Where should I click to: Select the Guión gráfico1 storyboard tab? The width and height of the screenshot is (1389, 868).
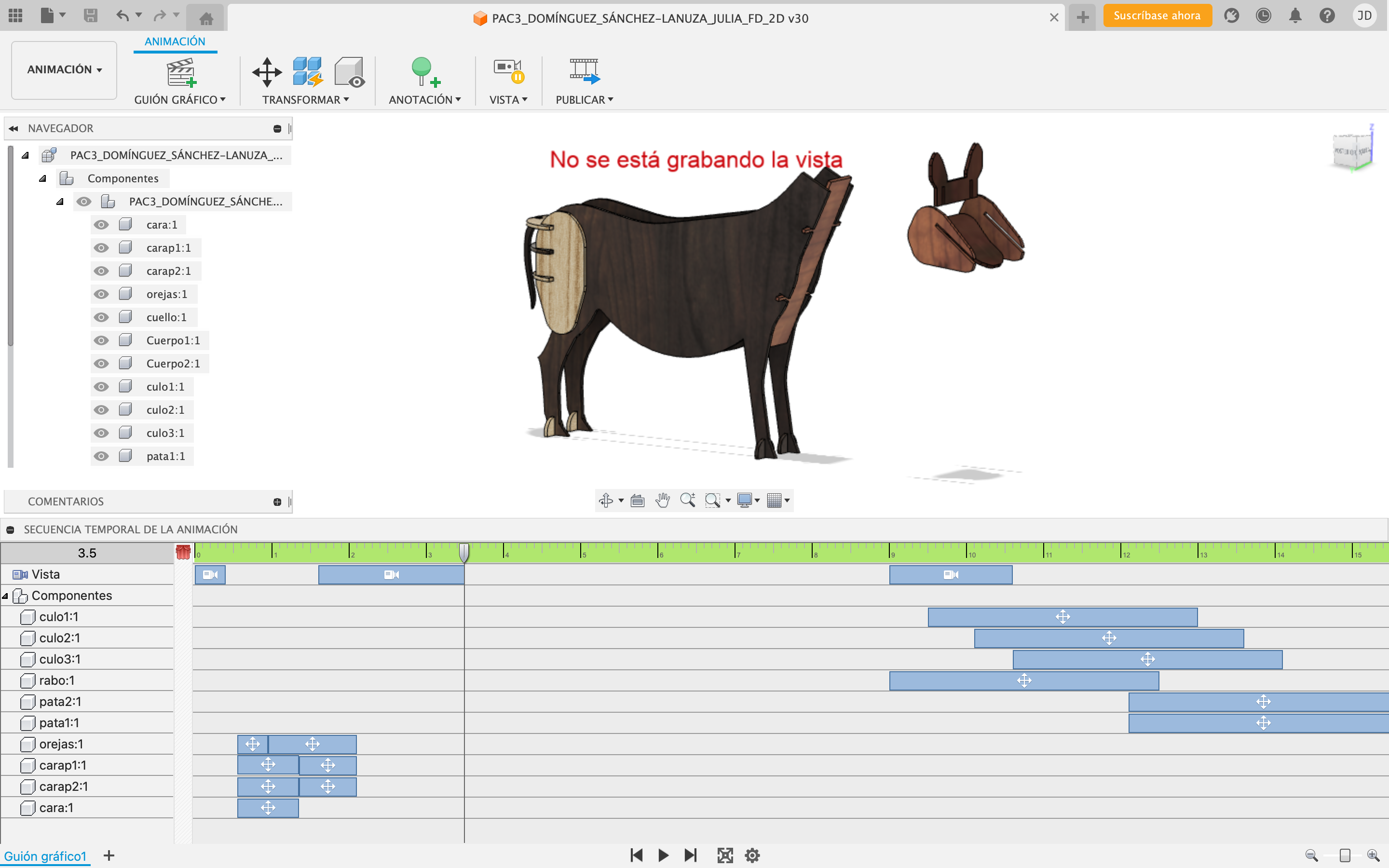coord(45,856)
